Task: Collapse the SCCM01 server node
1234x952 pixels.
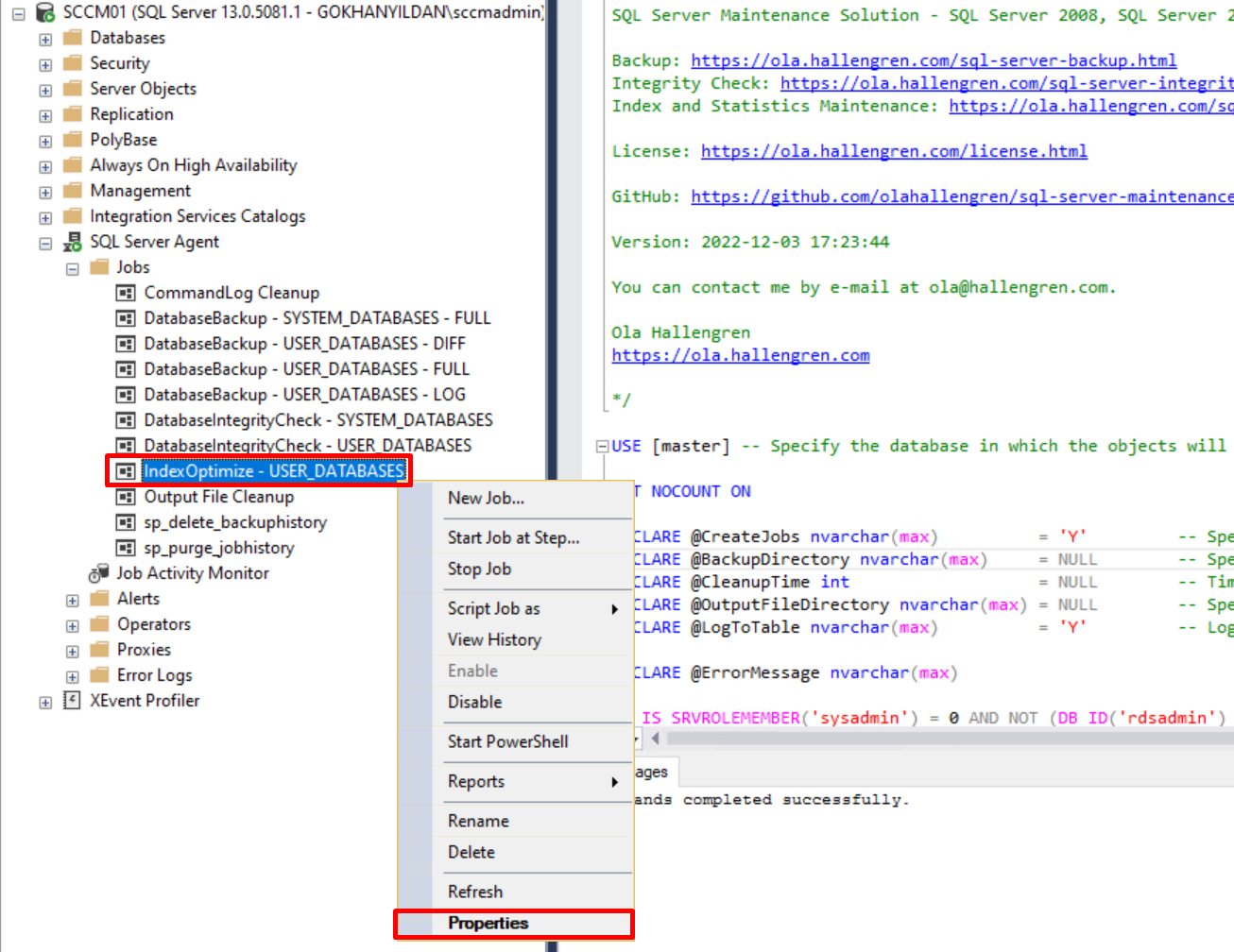Action: [18, 13]
